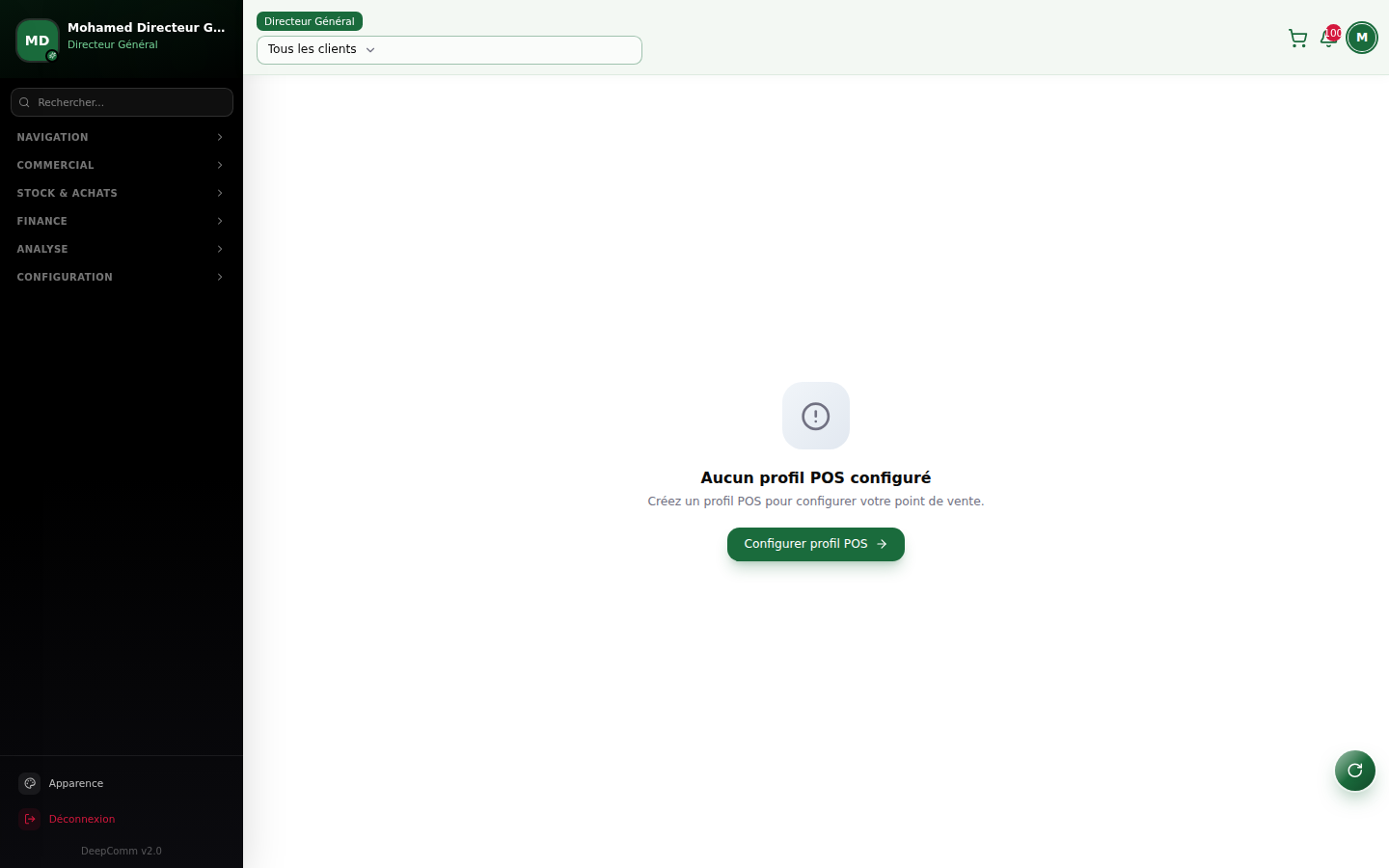
Task: Click the Aucun profil POS configuré heading
Action: coord(816,477)
